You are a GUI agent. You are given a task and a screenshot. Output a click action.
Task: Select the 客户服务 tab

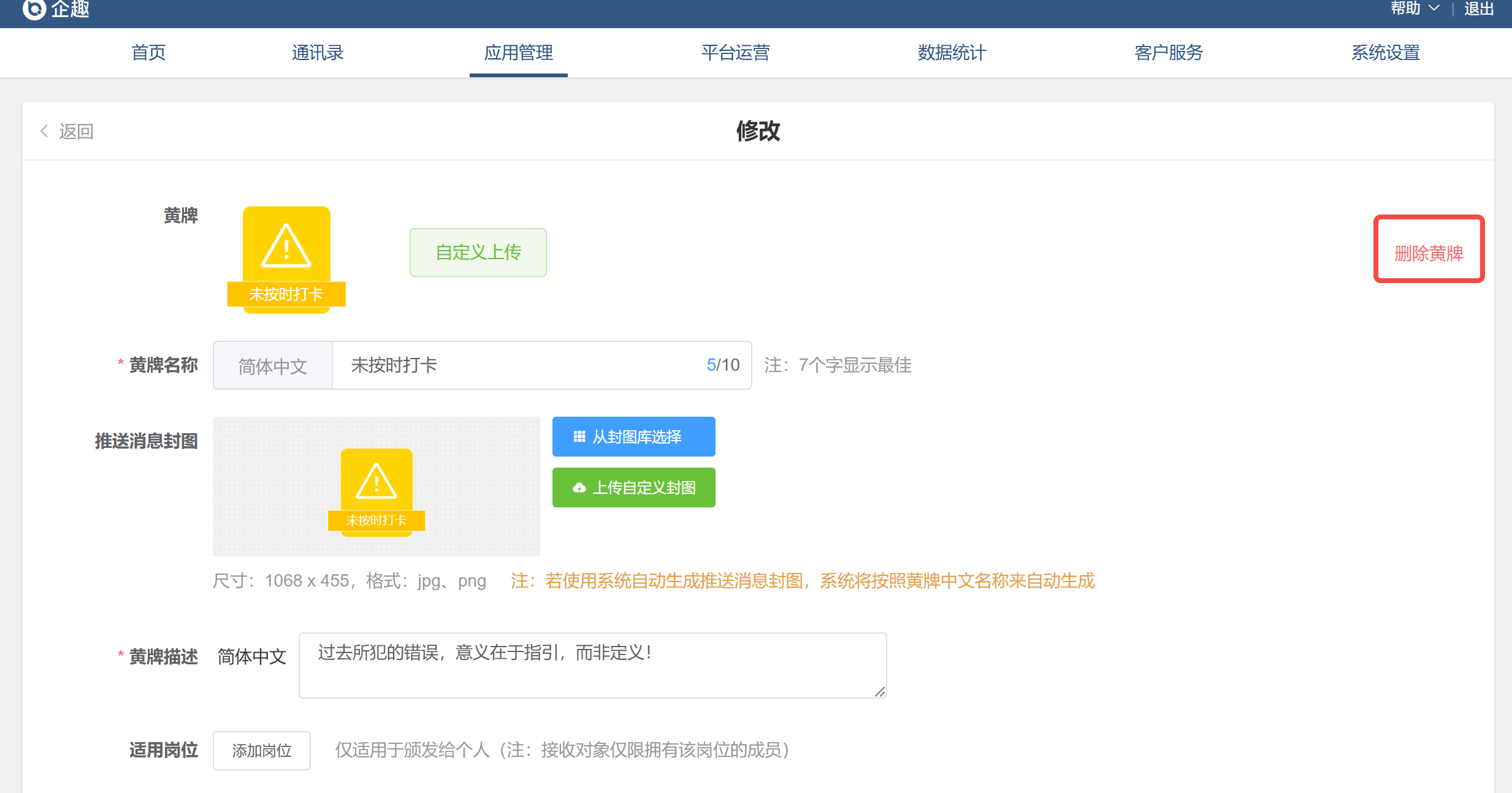point(1169,53)
